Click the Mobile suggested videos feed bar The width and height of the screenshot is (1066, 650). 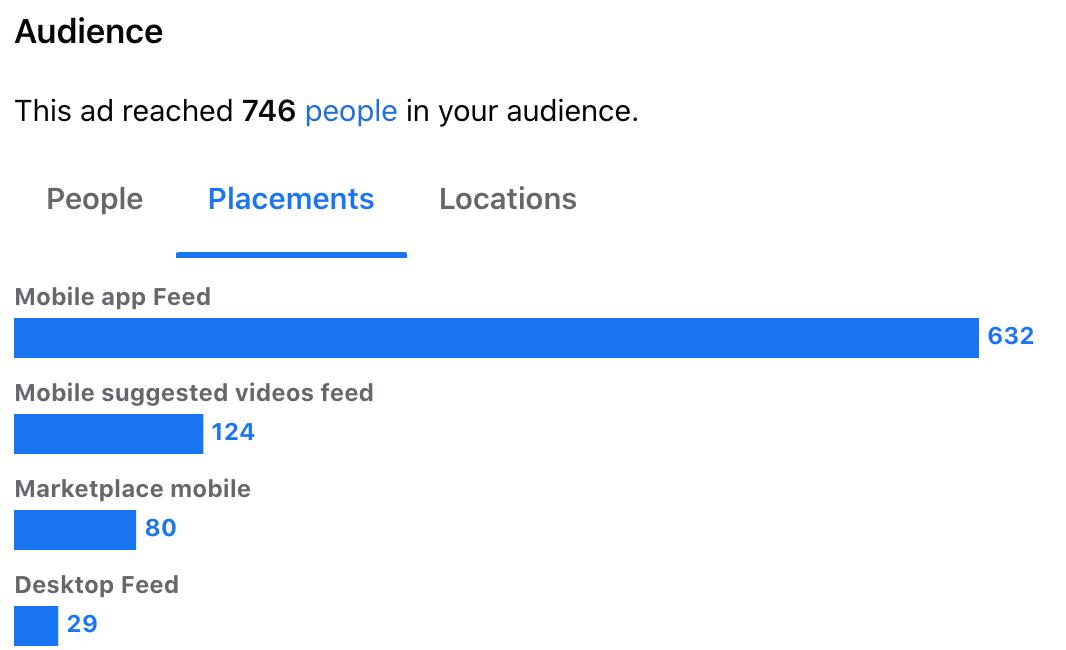(x=108, y=434)
